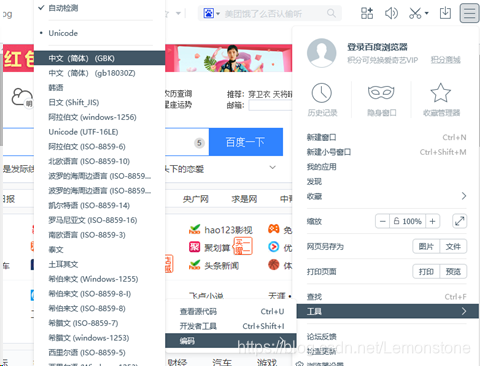Open 我的应用 menu item
480x366 pixels.
[387, 167]
